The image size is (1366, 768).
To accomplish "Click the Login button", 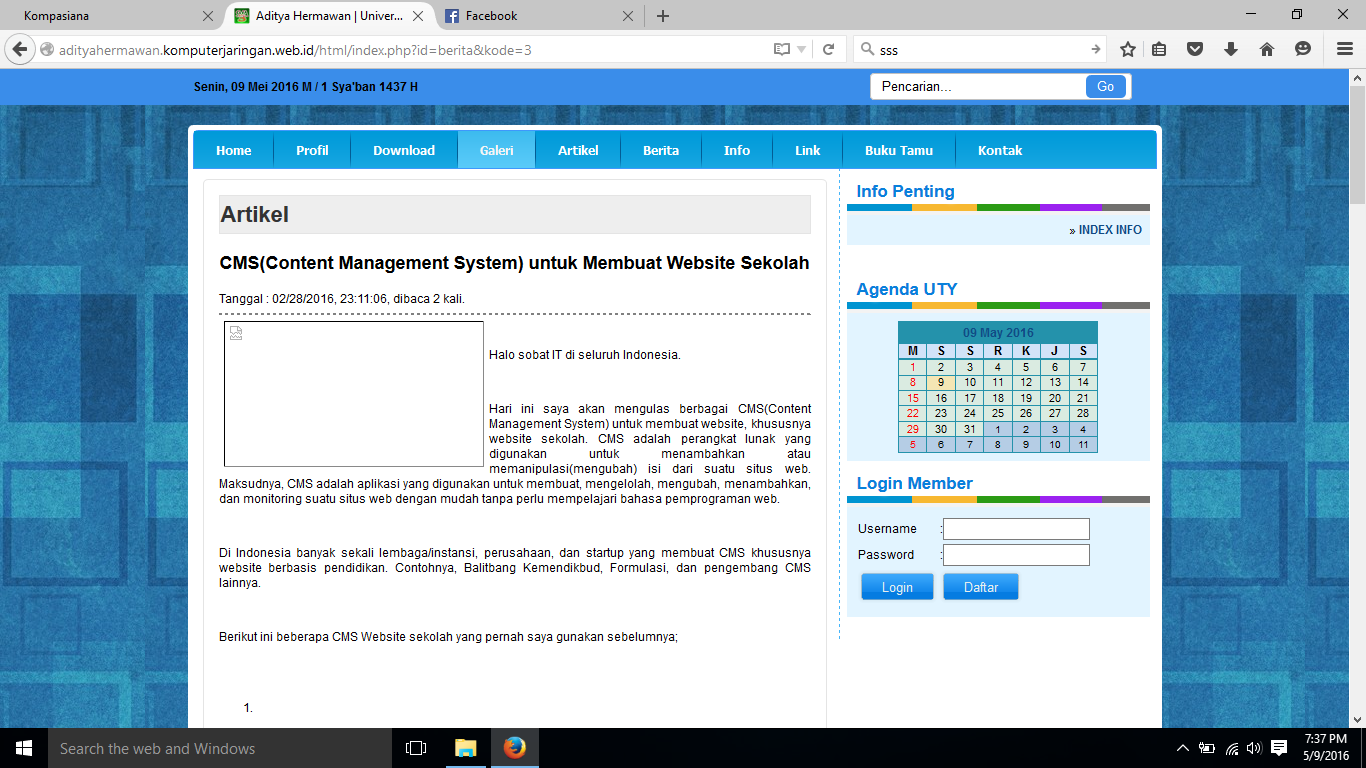I will 897,587.
